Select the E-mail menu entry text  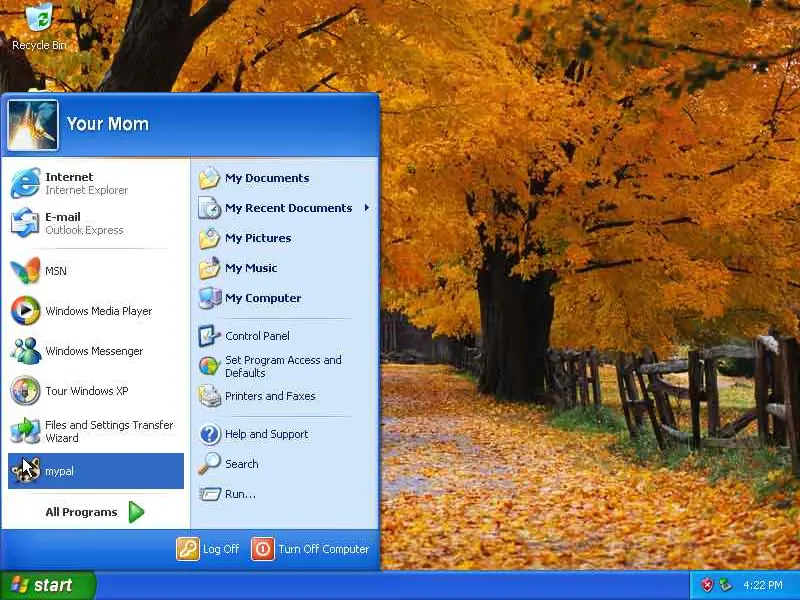tap(63, 217)
